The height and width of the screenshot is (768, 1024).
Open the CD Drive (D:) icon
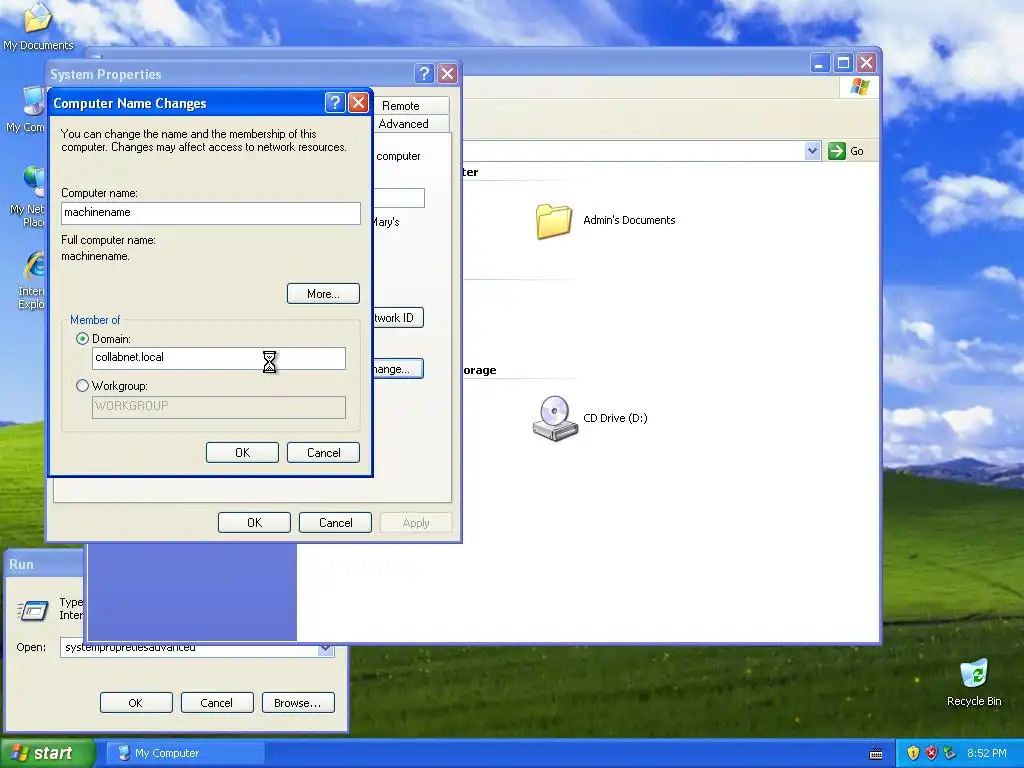click(554, 419)
